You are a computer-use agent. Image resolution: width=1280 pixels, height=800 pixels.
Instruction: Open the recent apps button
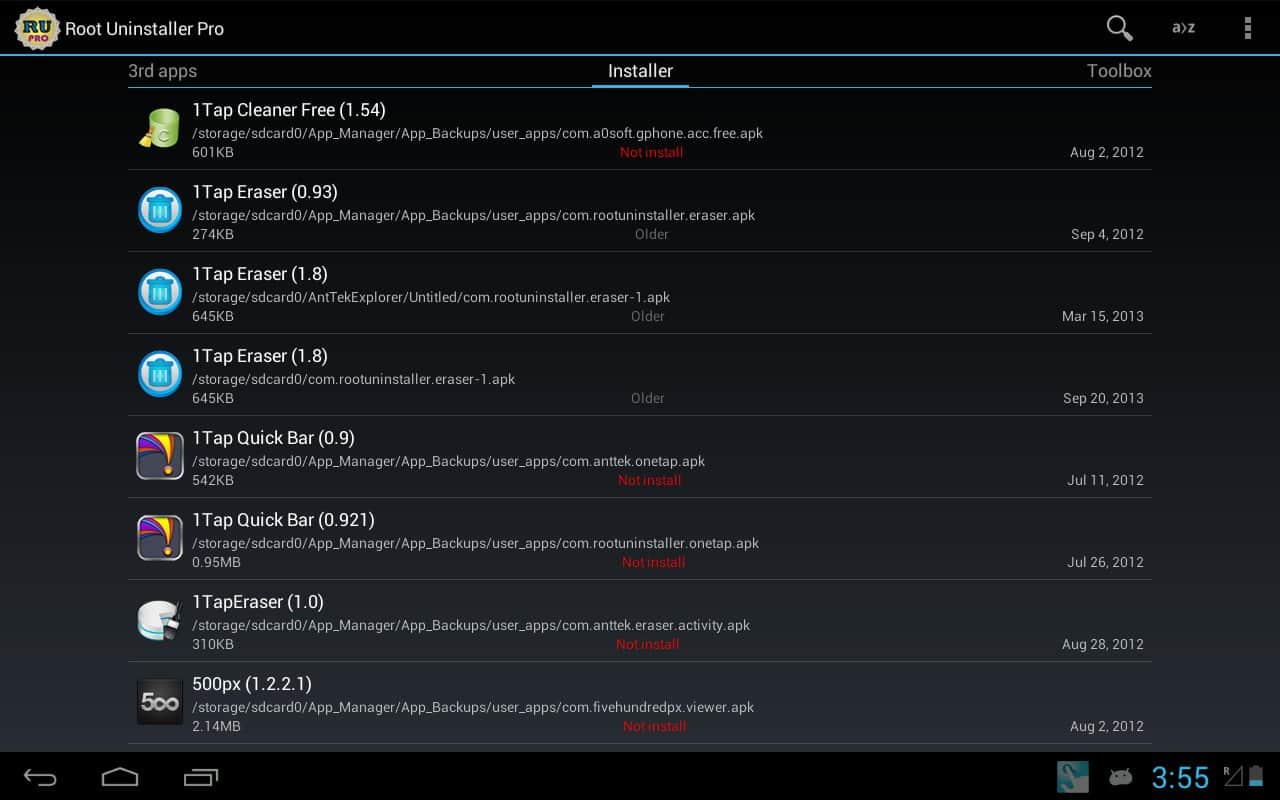click(x=201, y=777)
